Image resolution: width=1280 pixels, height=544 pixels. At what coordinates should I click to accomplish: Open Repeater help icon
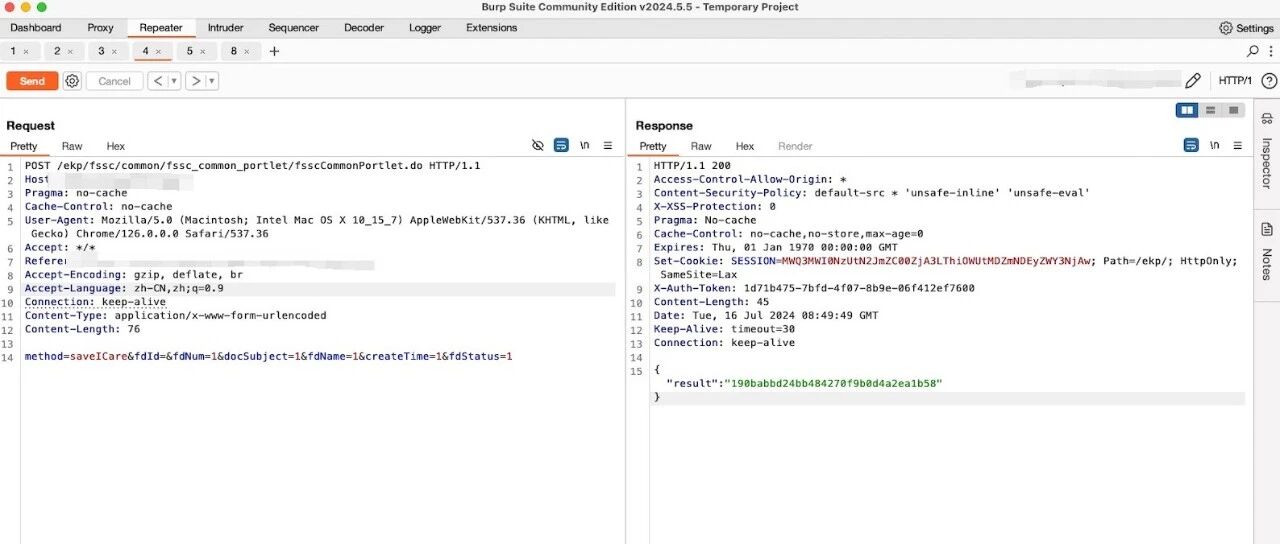[x=1269, y=81]
